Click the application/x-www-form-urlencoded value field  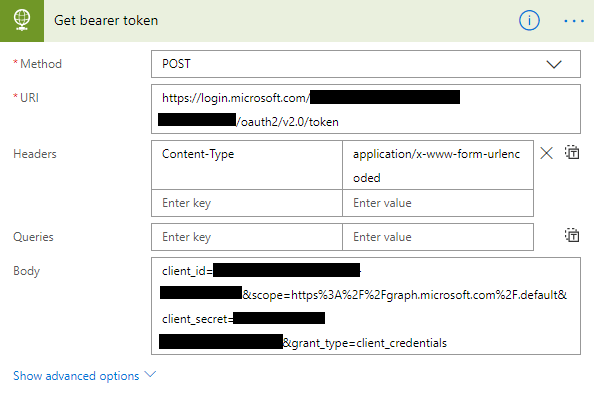[x=438, y=165]
